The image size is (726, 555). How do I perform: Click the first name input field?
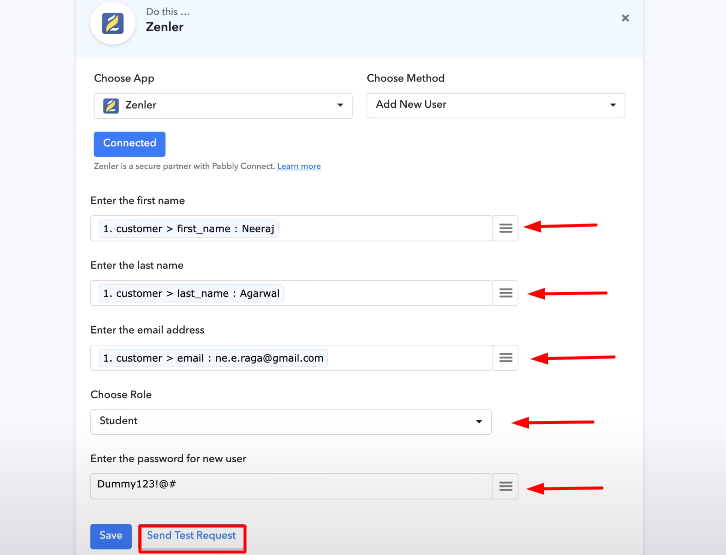pyautogui.click(x=291, y=228)
